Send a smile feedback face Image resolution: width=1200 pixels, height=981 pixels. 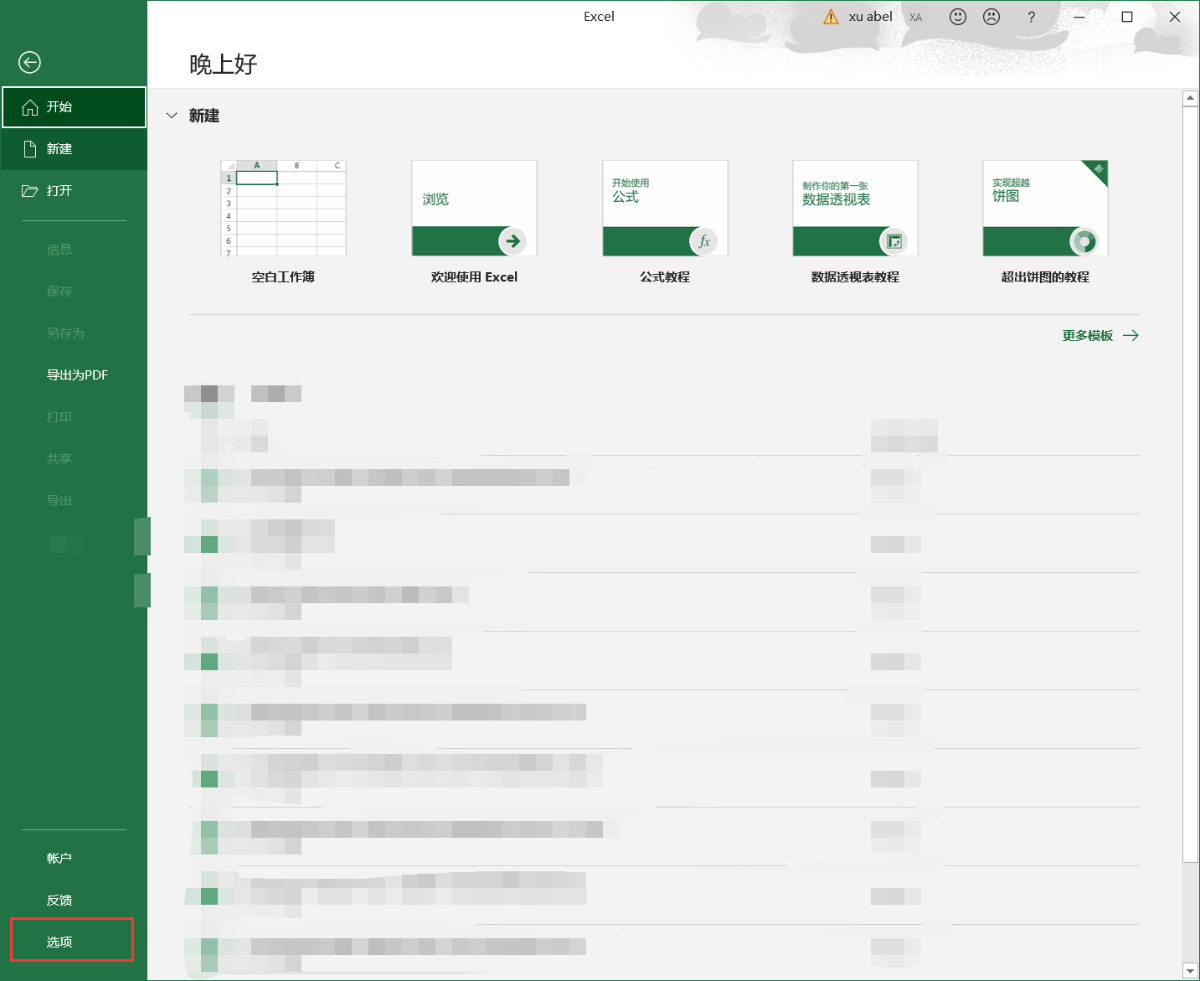tap(958, 17)
